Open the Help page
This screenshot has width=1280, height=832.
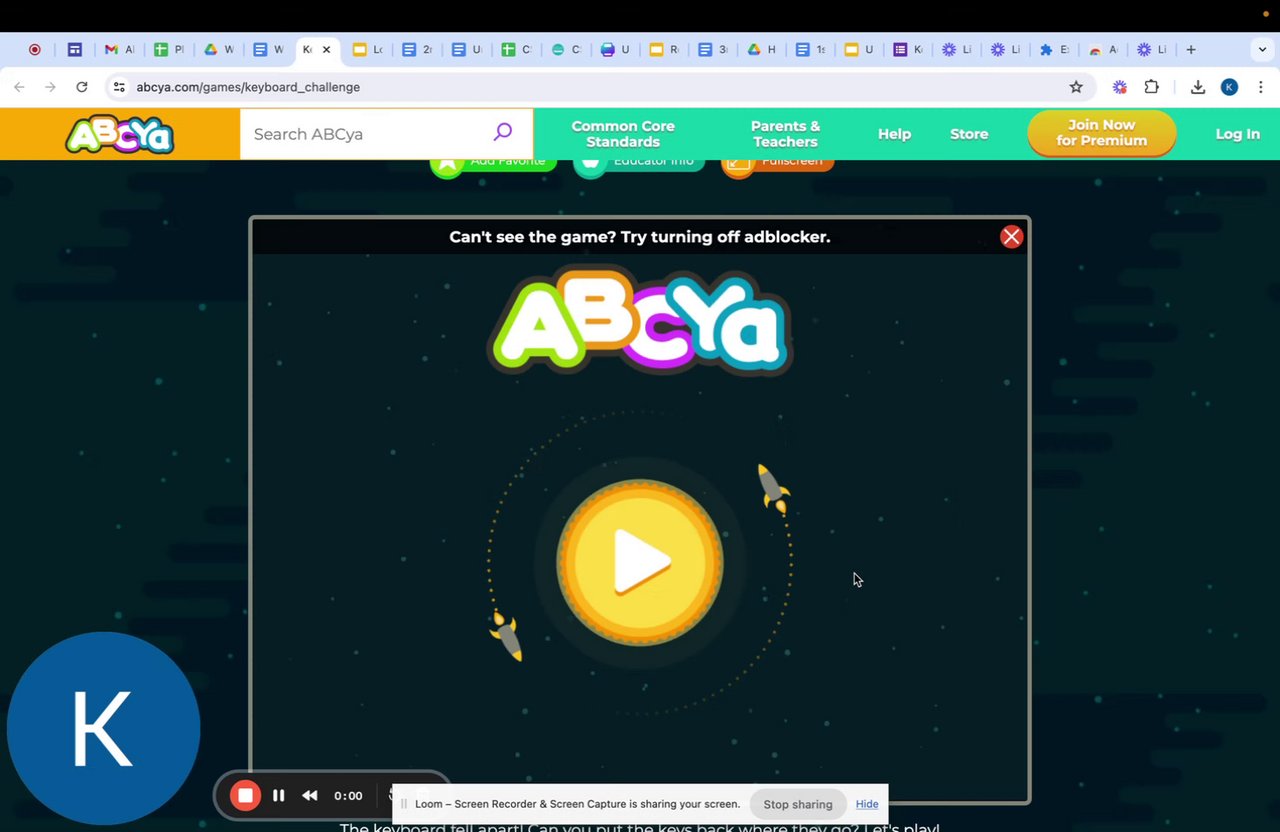pos(894,134)
